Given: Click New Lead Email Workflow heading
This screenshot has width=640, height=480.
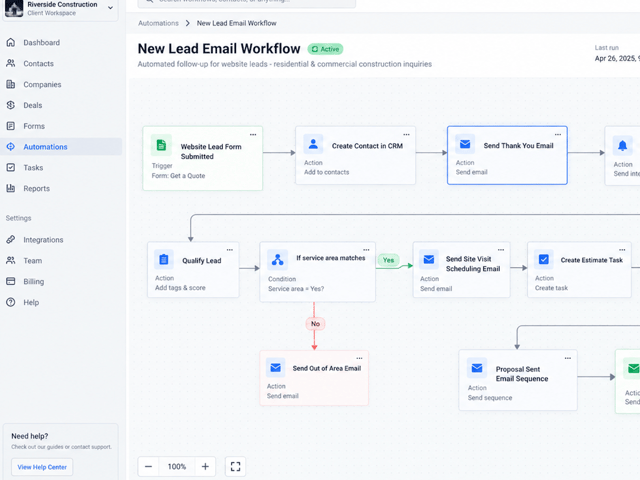Looking at the screenshot, I should pos(219,49).
